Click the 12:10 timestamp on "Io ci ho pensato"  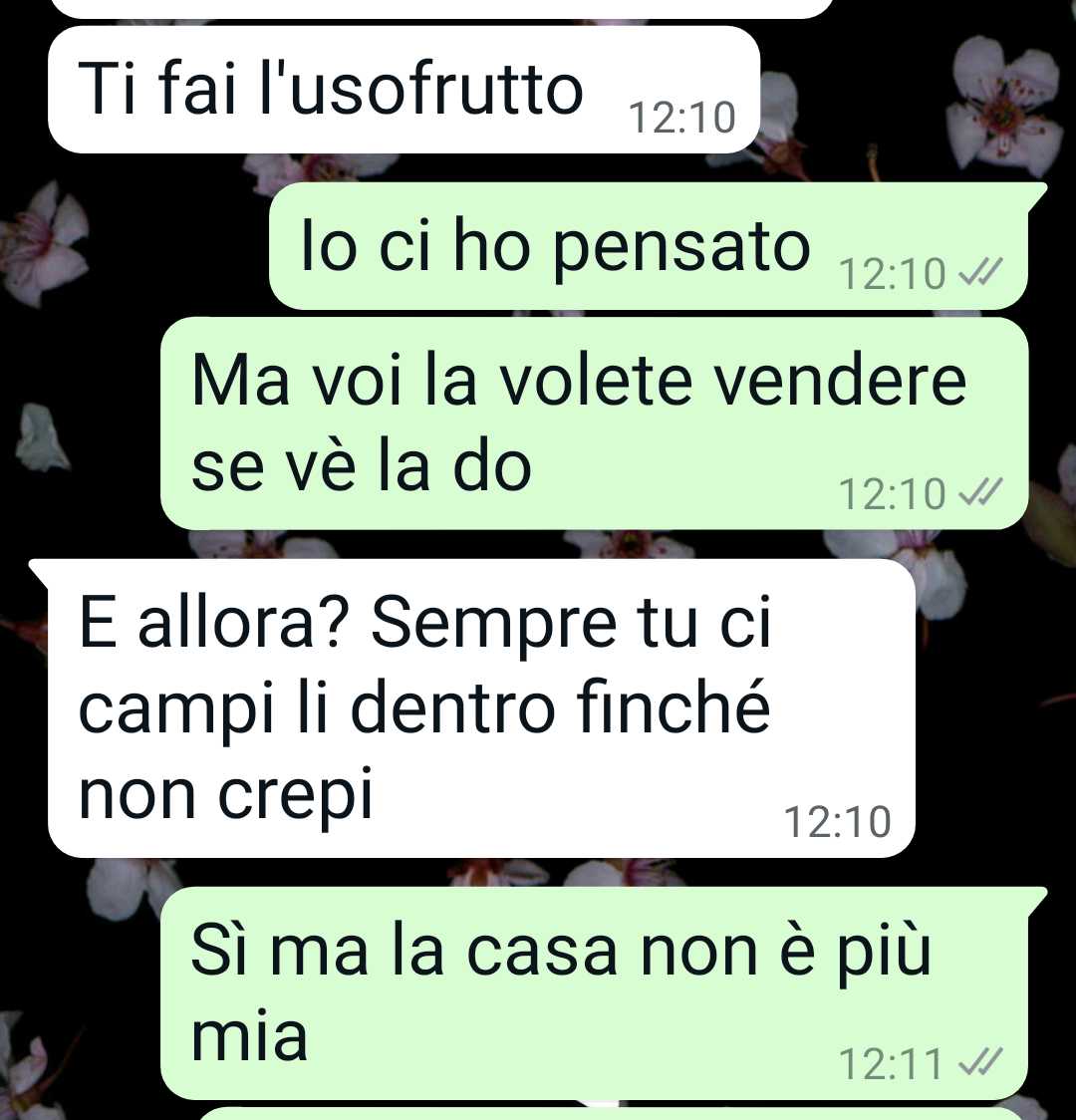point(892,274)
